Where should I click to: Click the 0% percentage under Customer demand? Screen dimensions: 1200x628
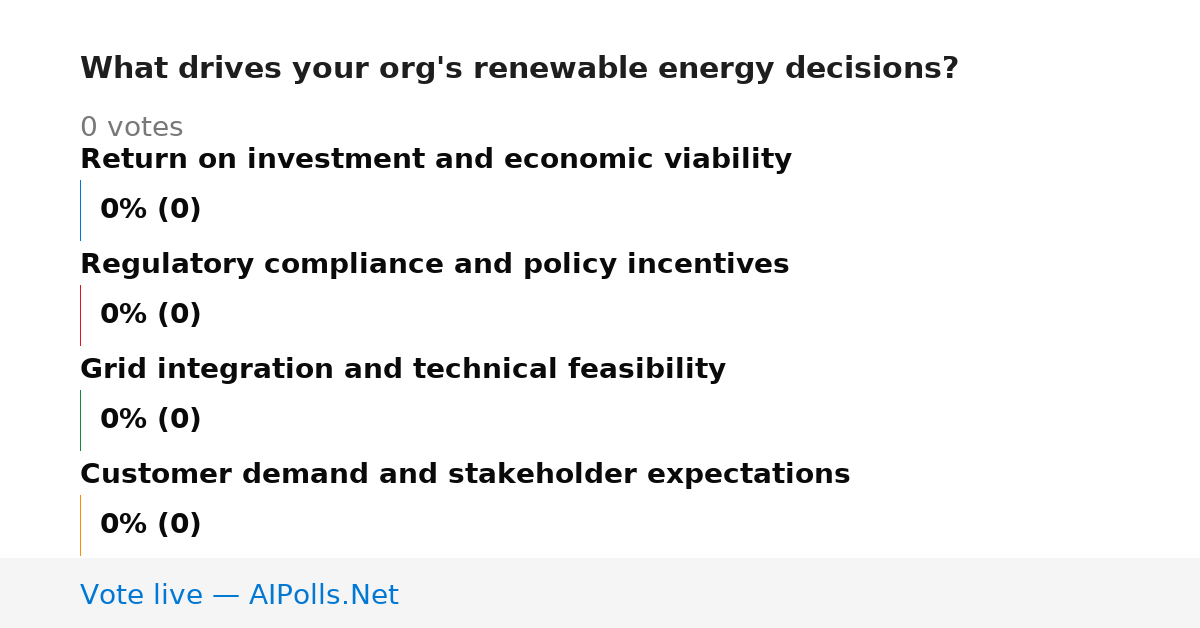point(124,525)
